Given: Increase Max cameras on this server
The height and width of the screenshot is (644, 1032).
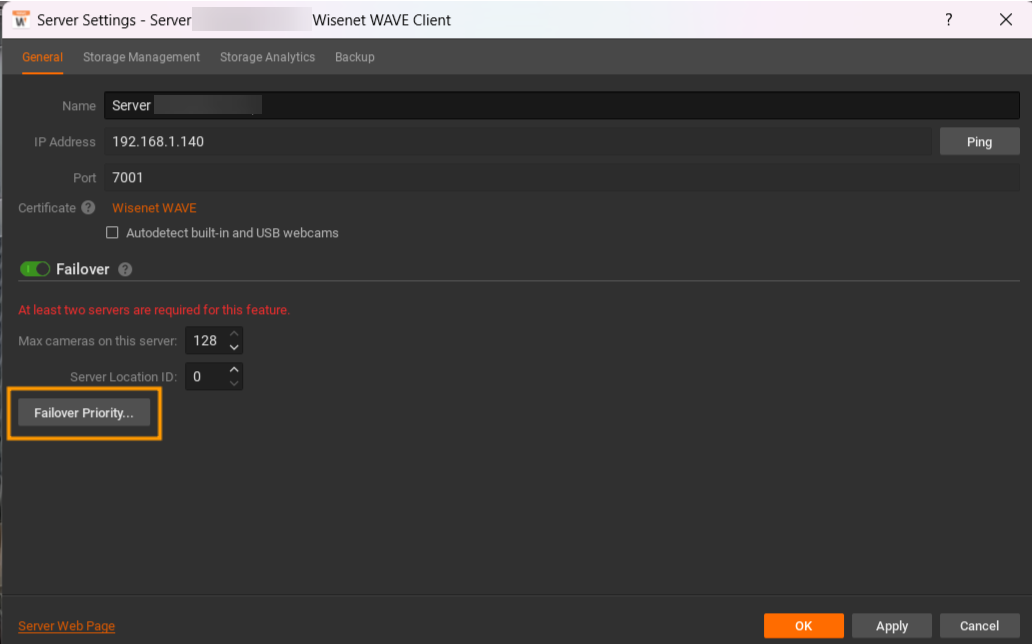Looking at the screenshot, I should (x=234, y=334).
